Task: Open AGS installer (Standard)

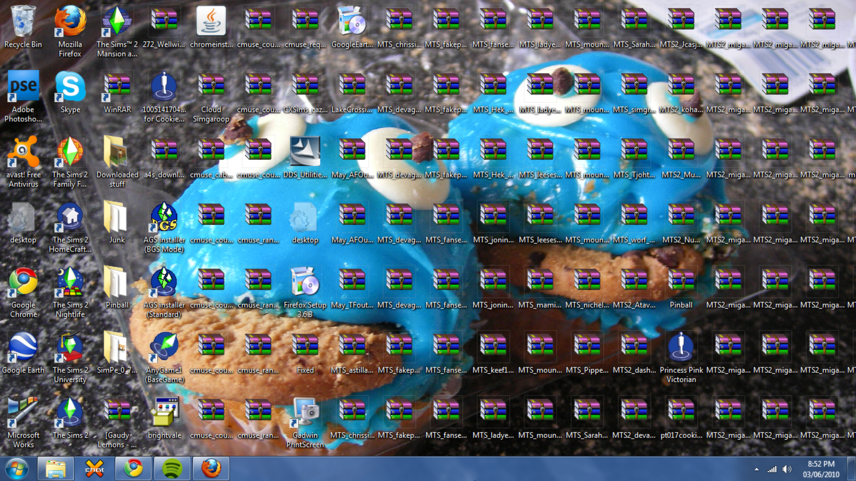Action: [164, 292]
